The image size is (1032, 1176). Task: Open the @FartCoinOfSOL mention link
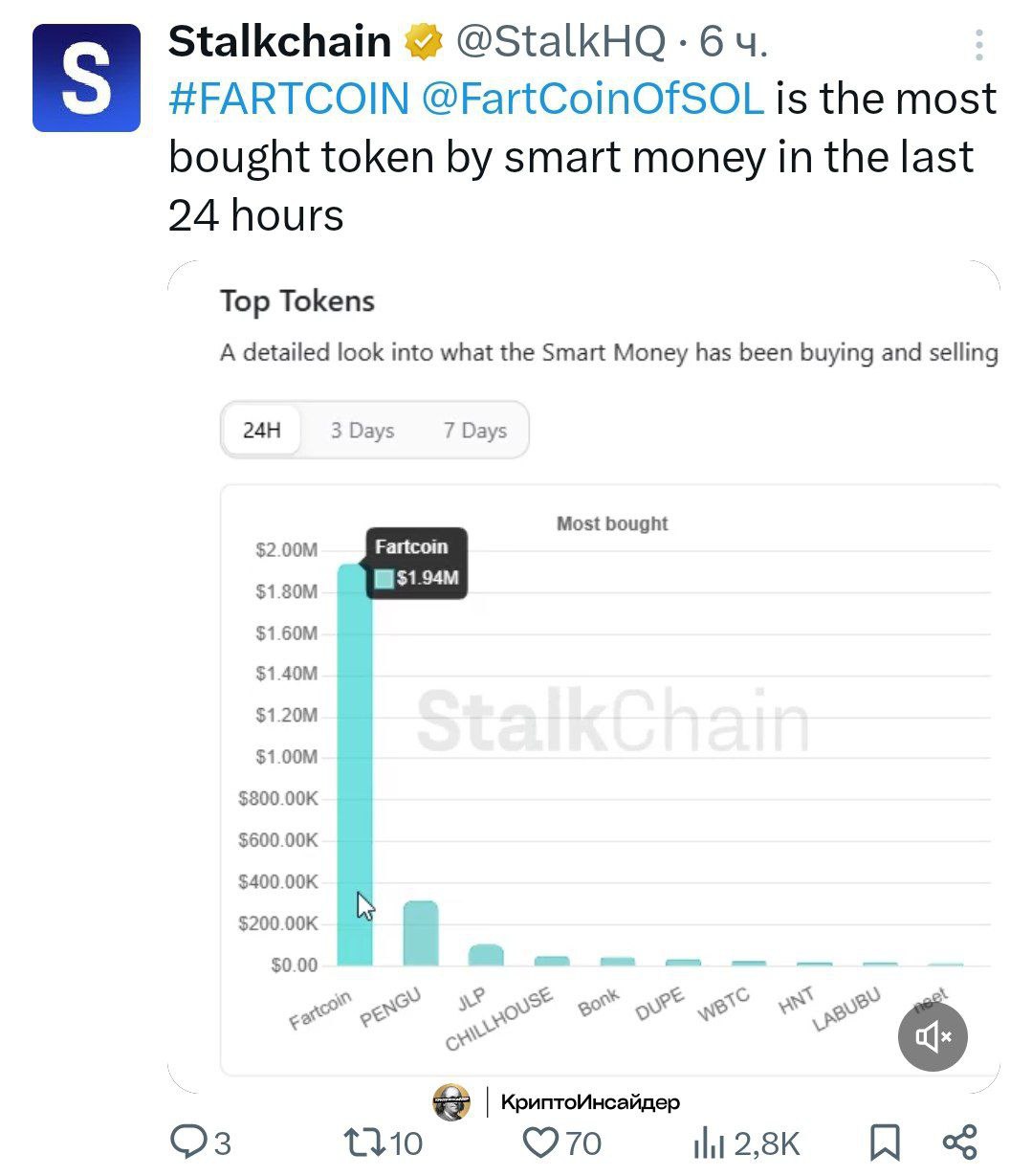click(x=593, y=99)
